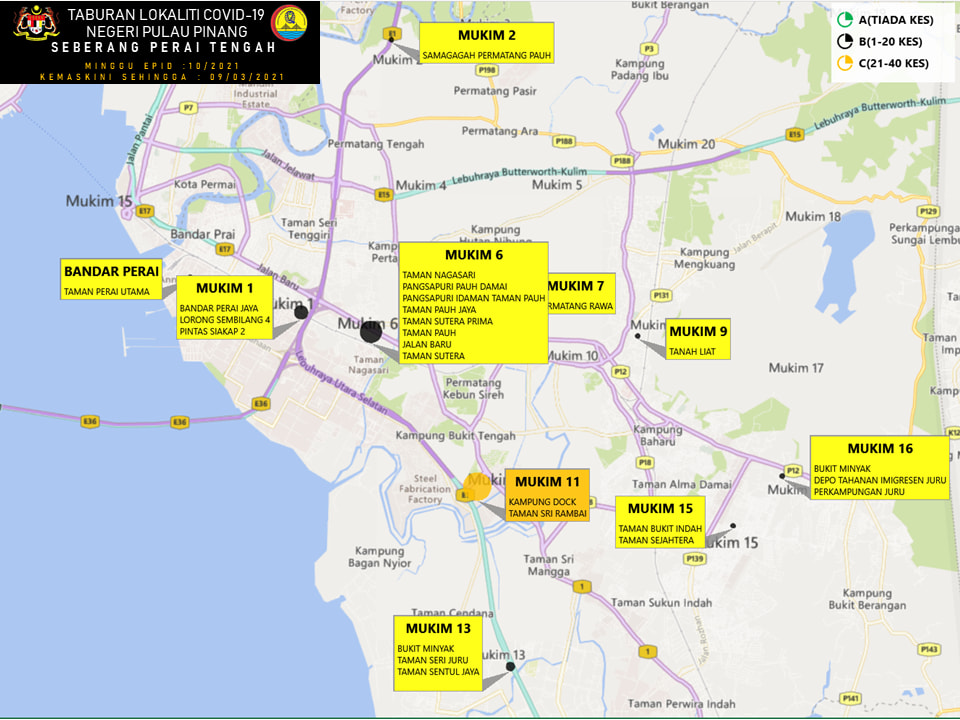Viewport: 960px width, 720px height.
Task: Click the Malaysia coat of arms logo
Action: (x=36, y=23)
